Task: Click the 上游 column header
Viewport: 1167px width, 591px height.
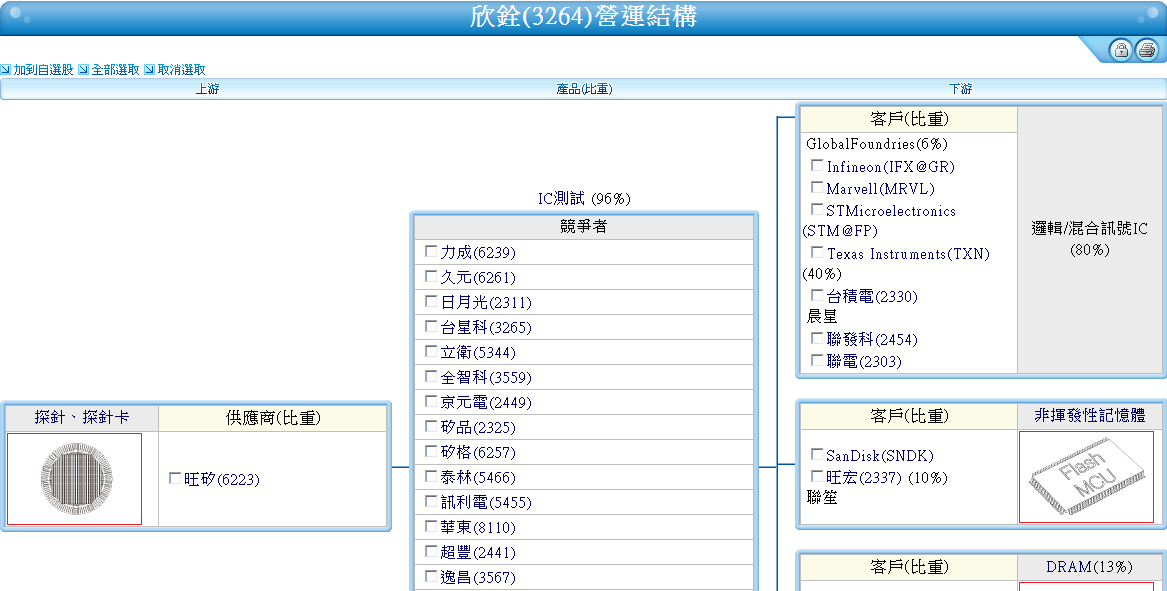Action: tap(208, 89)
